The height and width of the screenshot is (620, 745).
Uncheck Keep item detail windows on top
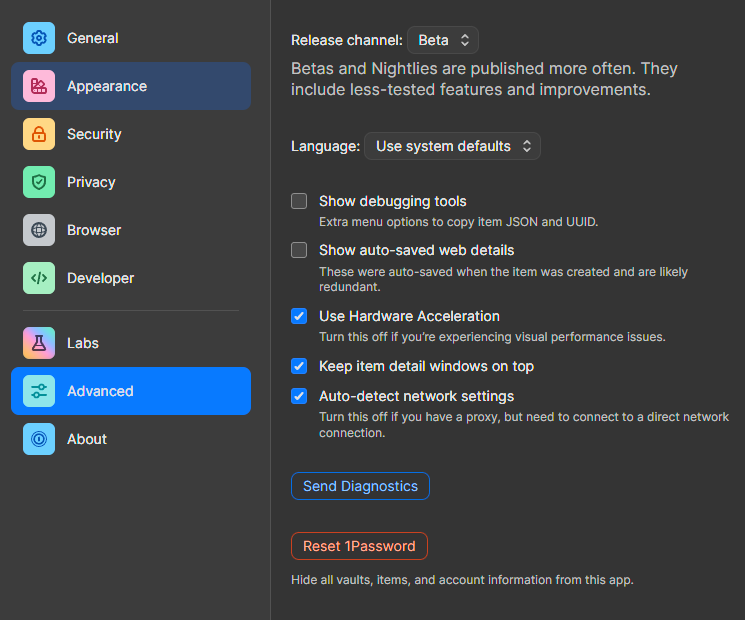point(299,366)
